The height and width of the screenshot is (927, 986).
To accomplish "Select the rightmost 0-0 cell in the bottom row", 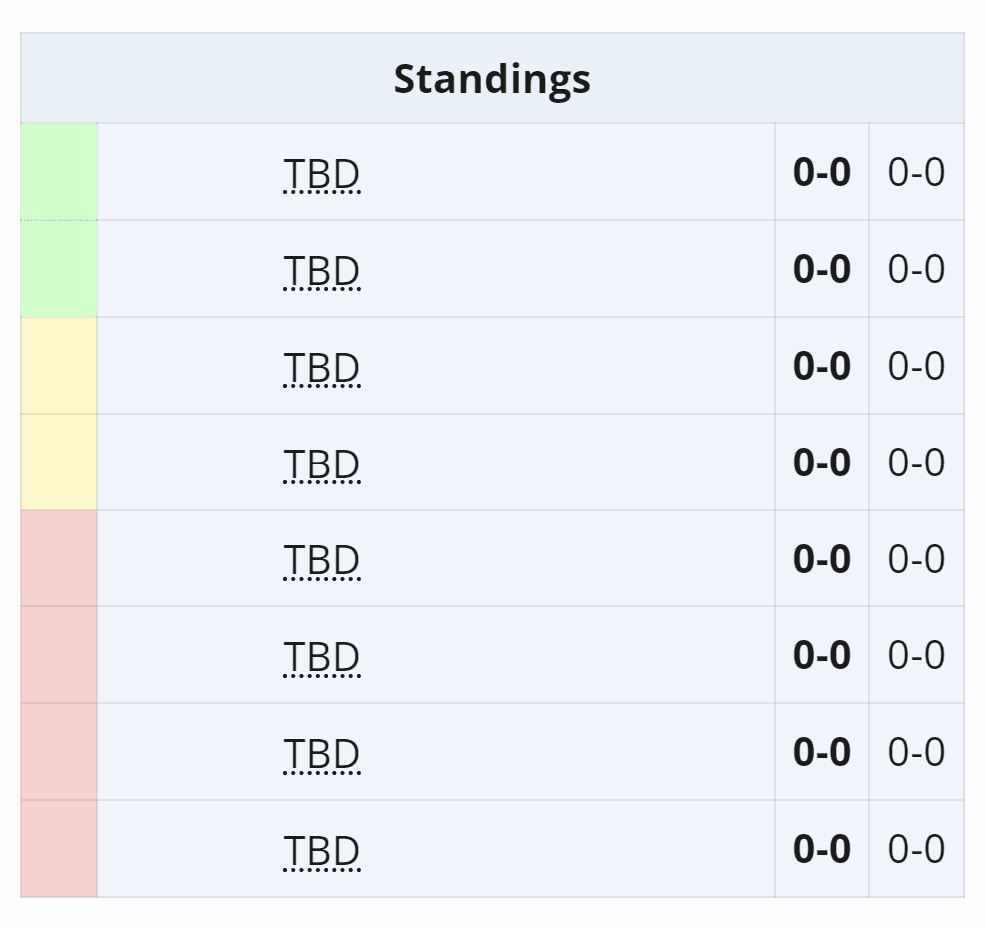I will pyautogui.click(x=917, y=849).
